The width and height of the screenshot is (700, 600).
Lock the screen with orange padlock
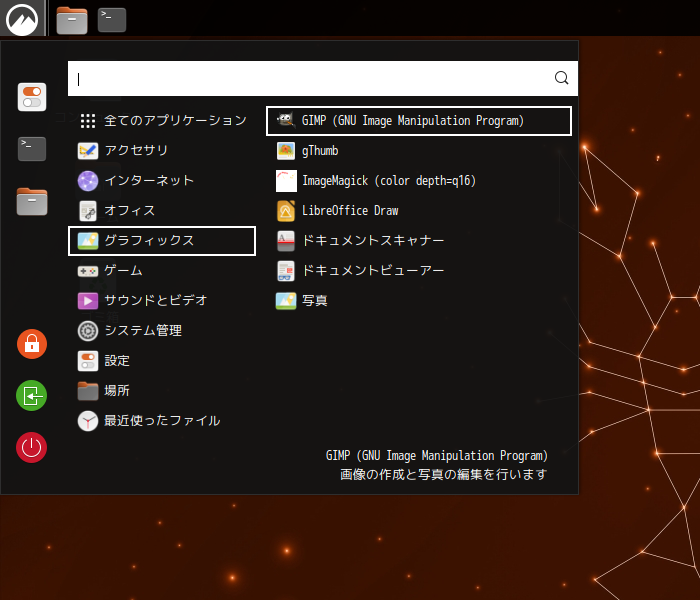pyautogui.click(x=32, y=344)
